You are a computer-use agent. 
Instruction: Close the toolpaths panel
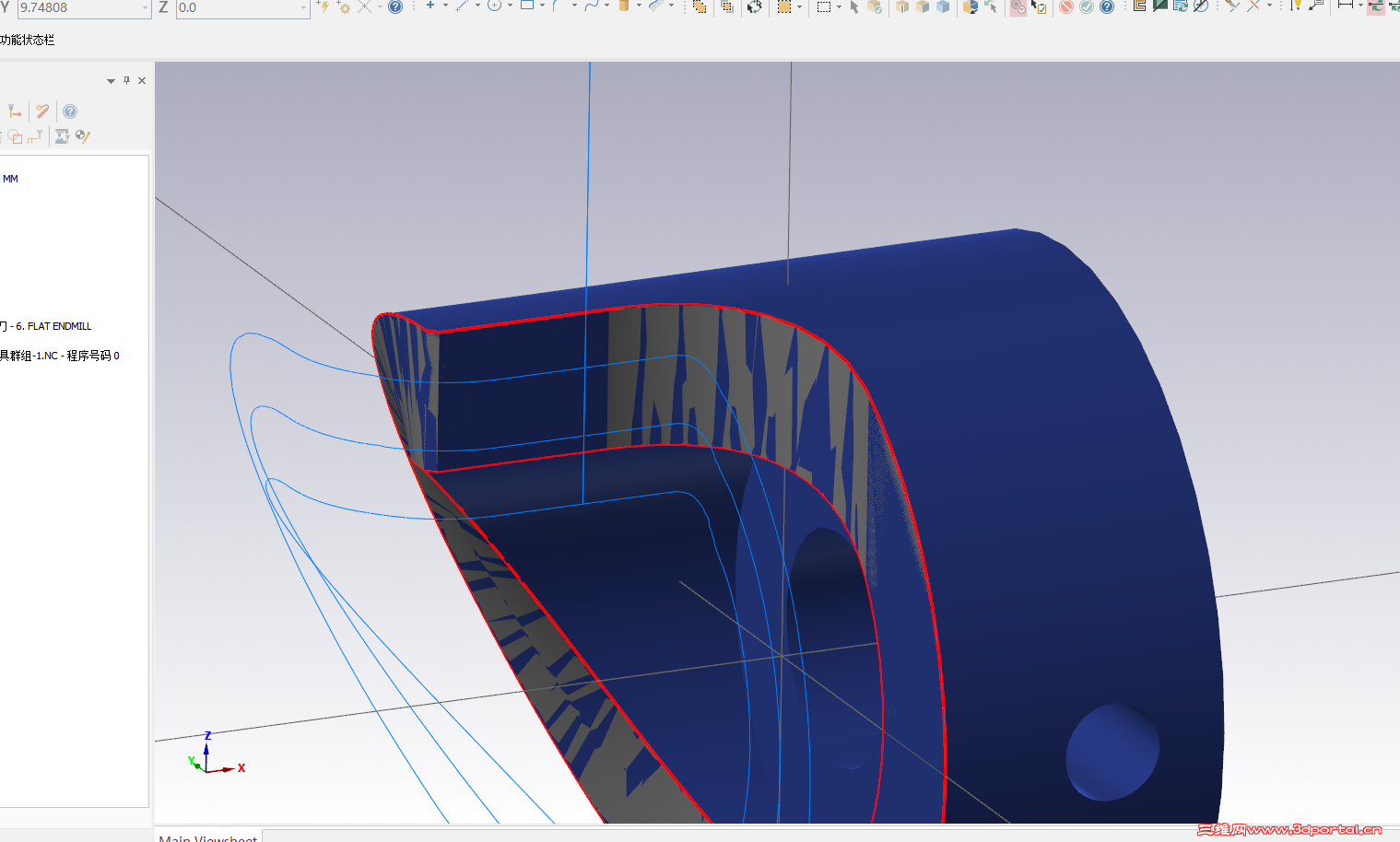[x=142, y=80]
